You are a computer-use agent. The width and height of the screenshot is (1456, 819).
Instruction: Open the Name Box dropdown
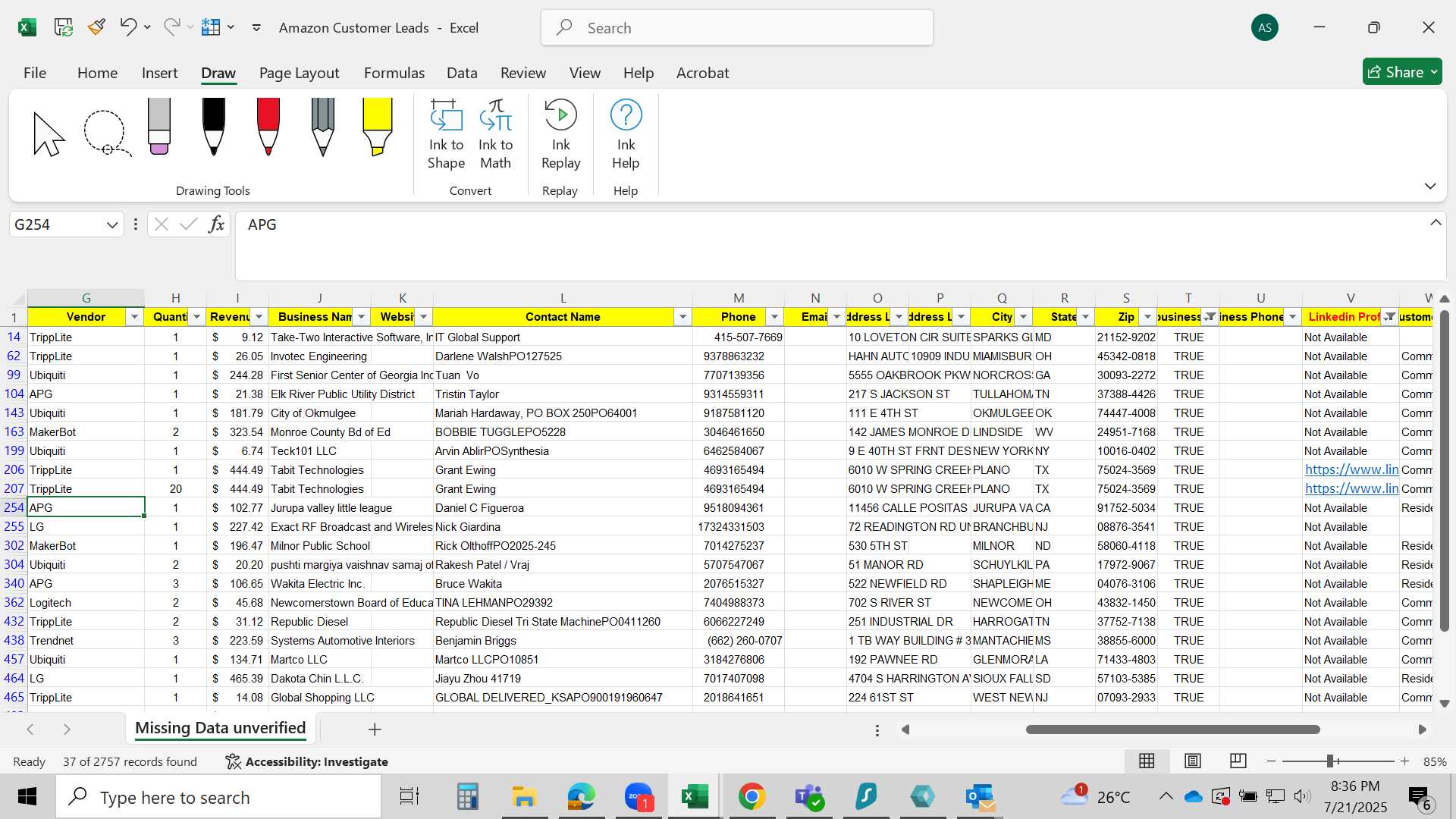(112, 224)
